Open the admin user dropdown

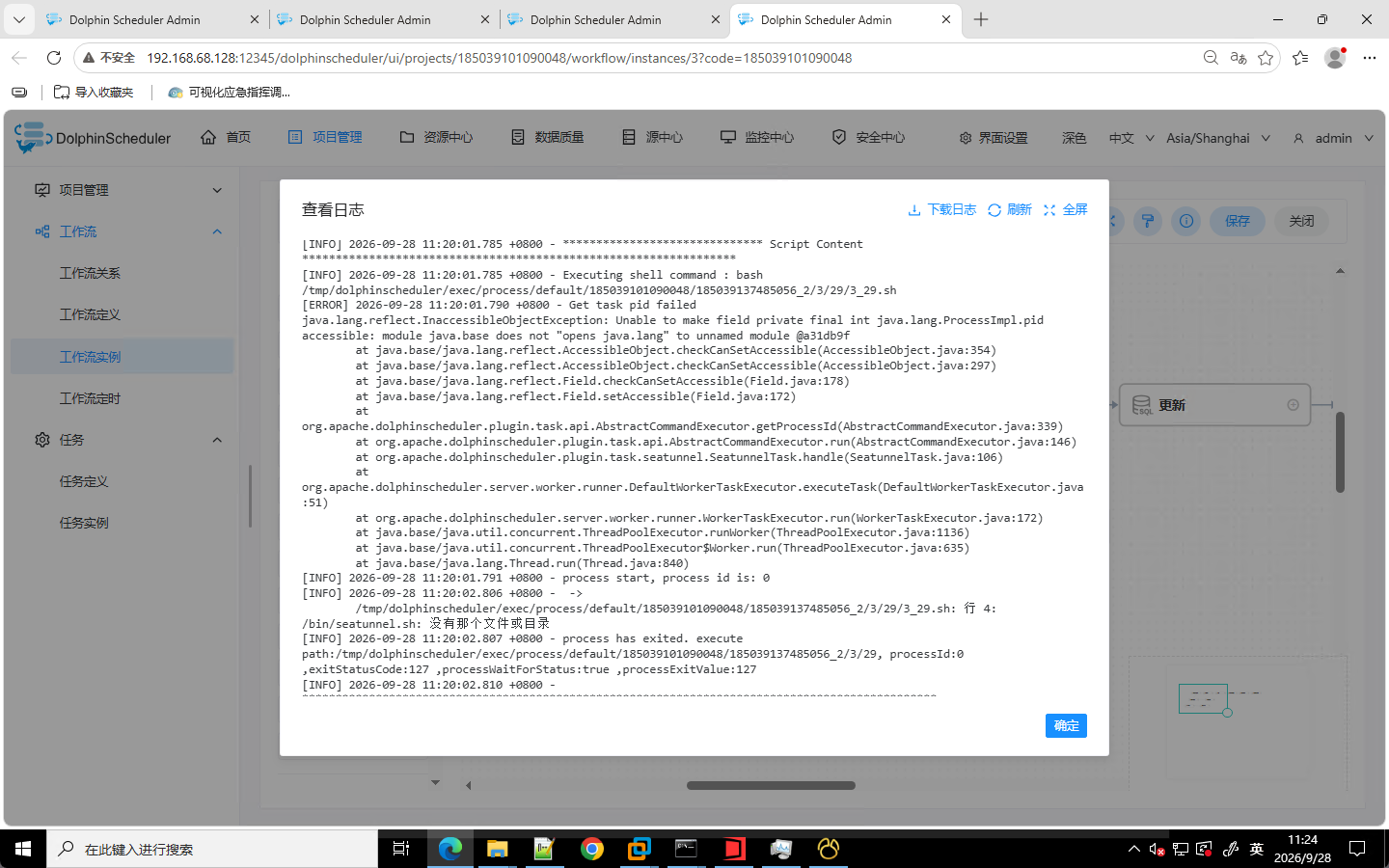pos(1333,138)
